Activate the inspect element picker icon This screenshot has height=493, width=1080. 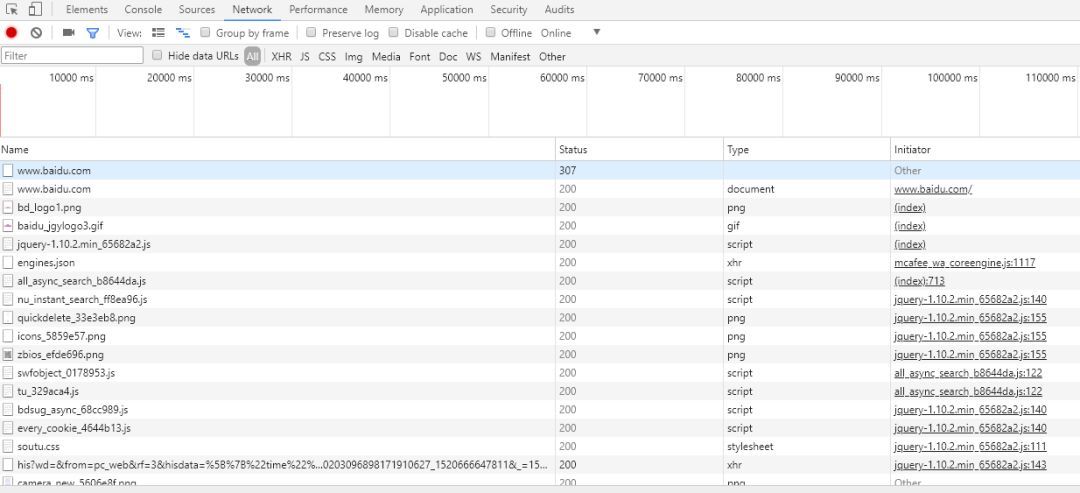(x=12, y=10)
